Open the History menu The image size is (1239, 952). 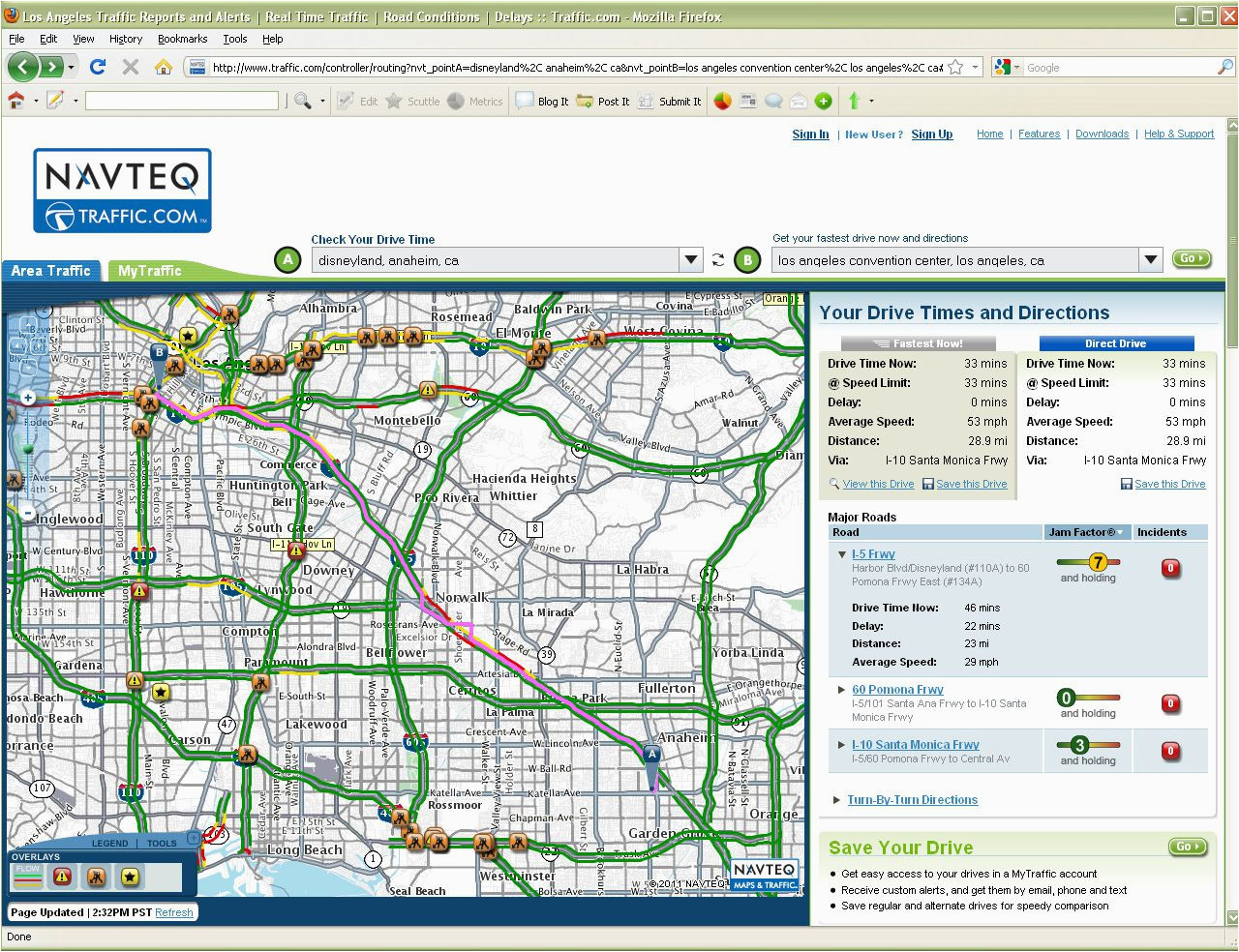pos(126,39)
